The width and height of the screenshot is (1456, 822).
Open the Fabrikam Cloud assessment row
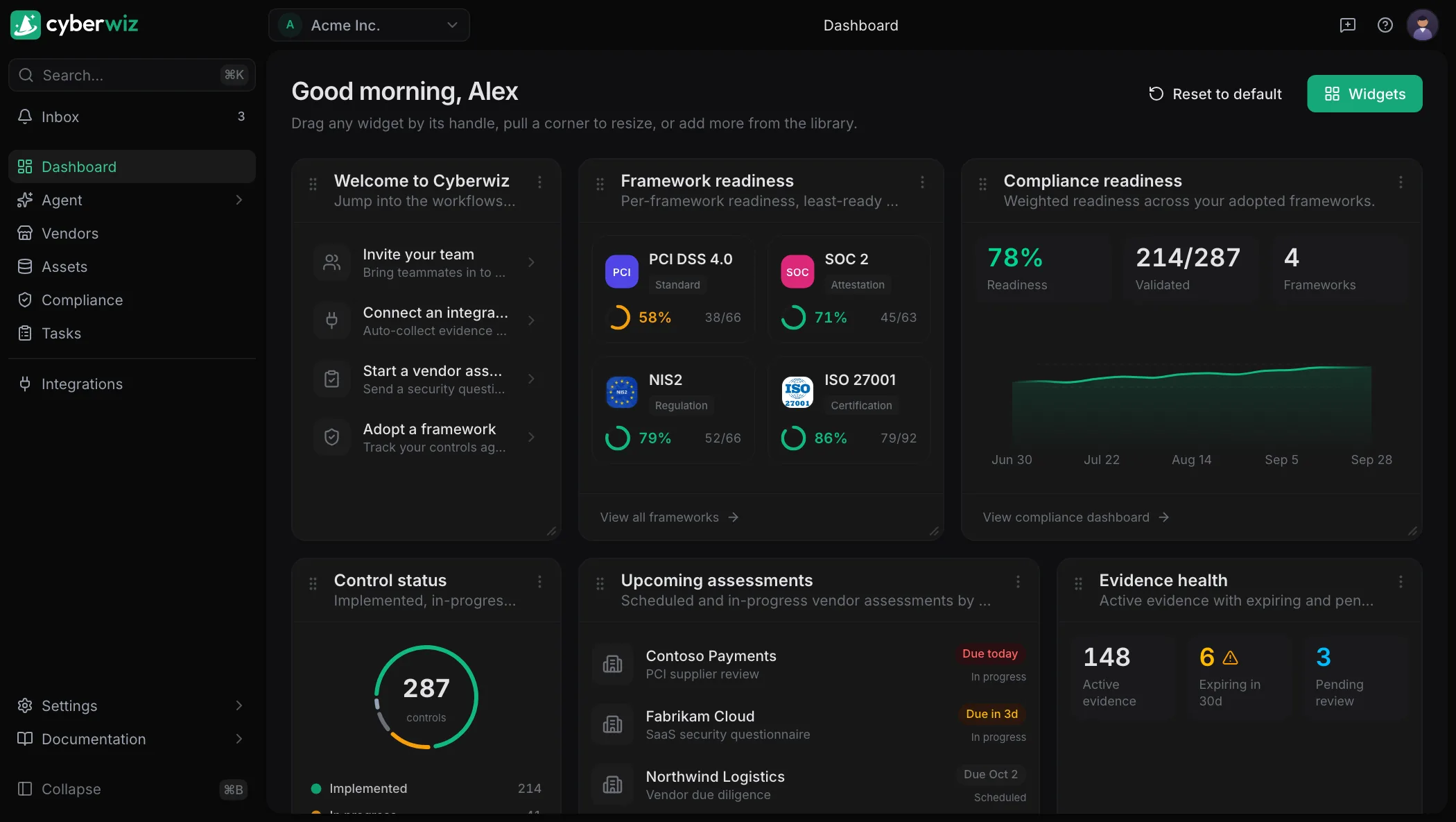(808, 725)
